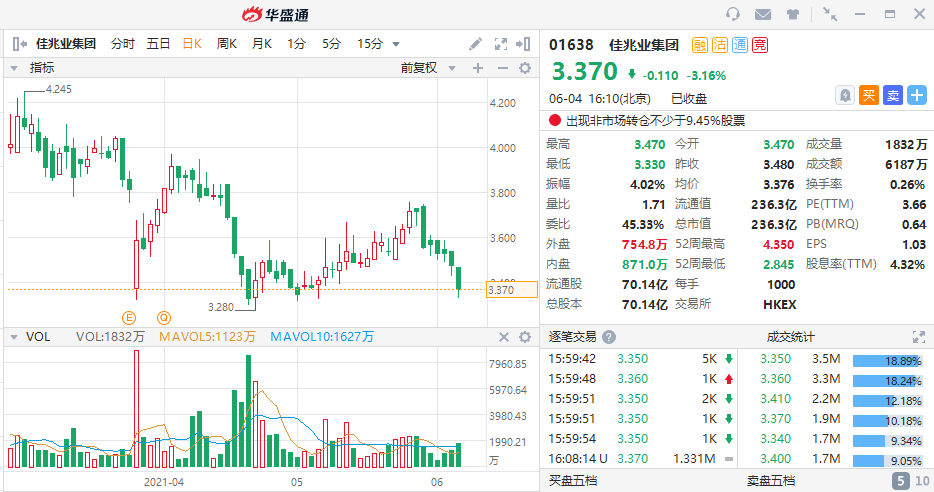Set price alert bell icon
This screenshot has height=492, width=934.
pyautogui.click(x=845, y=95)
